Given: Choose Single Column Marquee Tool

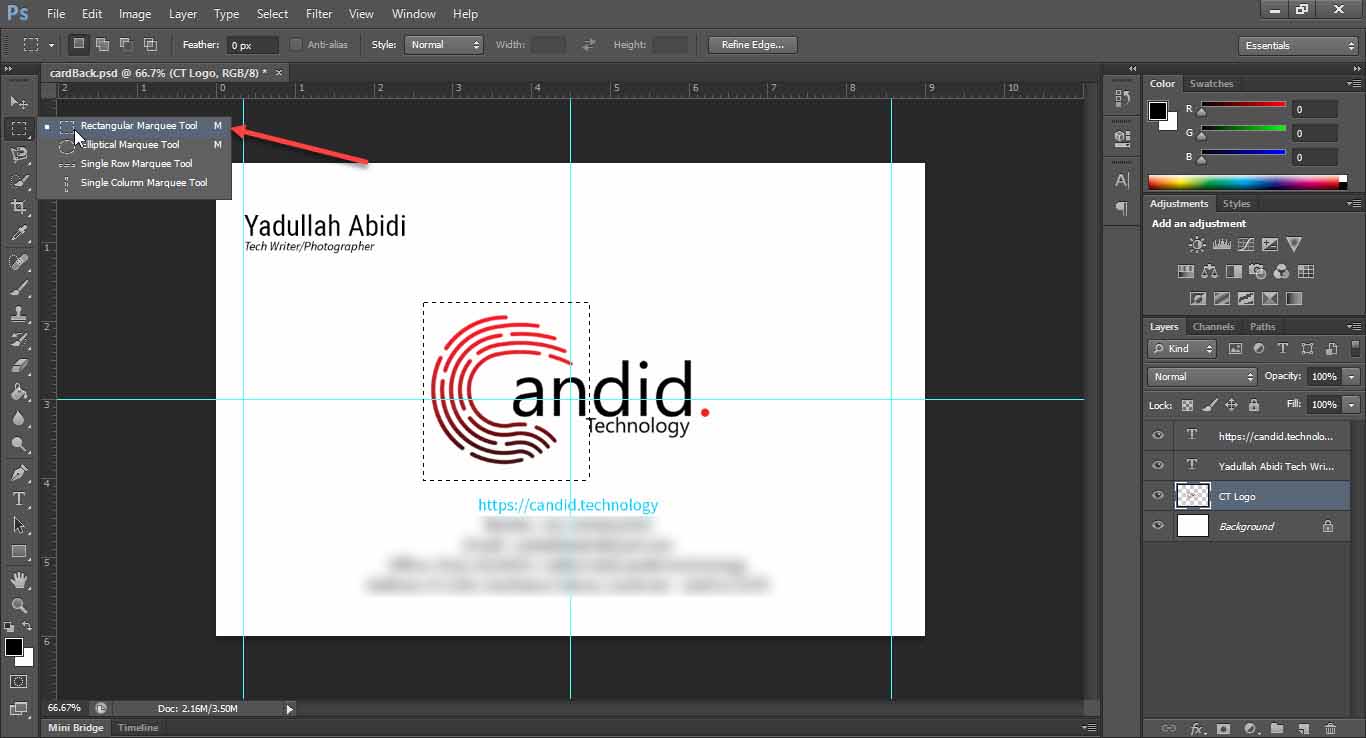Looking at the screenshot, I should [134, 183].
